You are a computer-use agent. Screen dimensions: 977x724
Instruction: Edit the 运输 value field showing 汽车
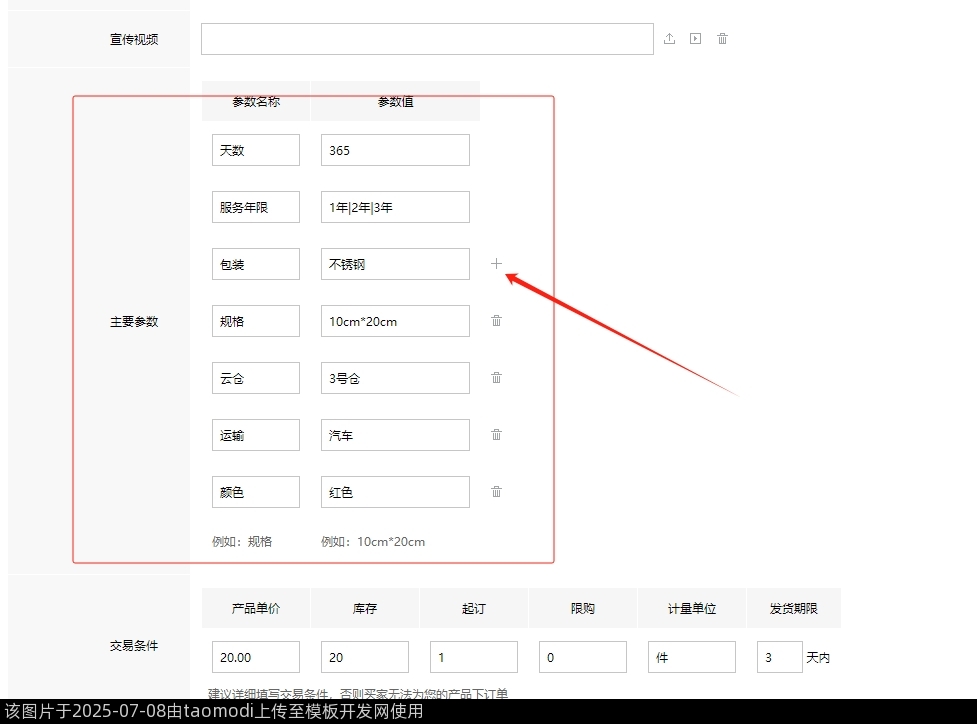[394, 434]
